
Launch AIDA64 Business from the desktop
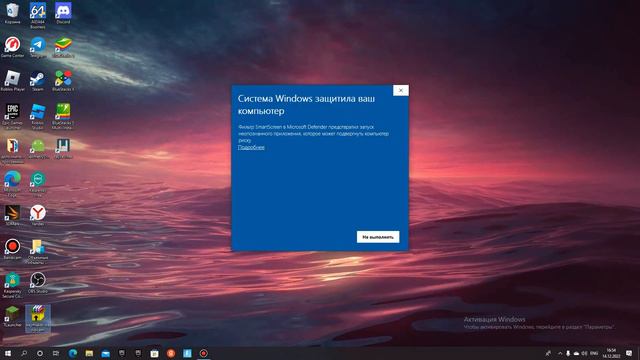(38, 16)
